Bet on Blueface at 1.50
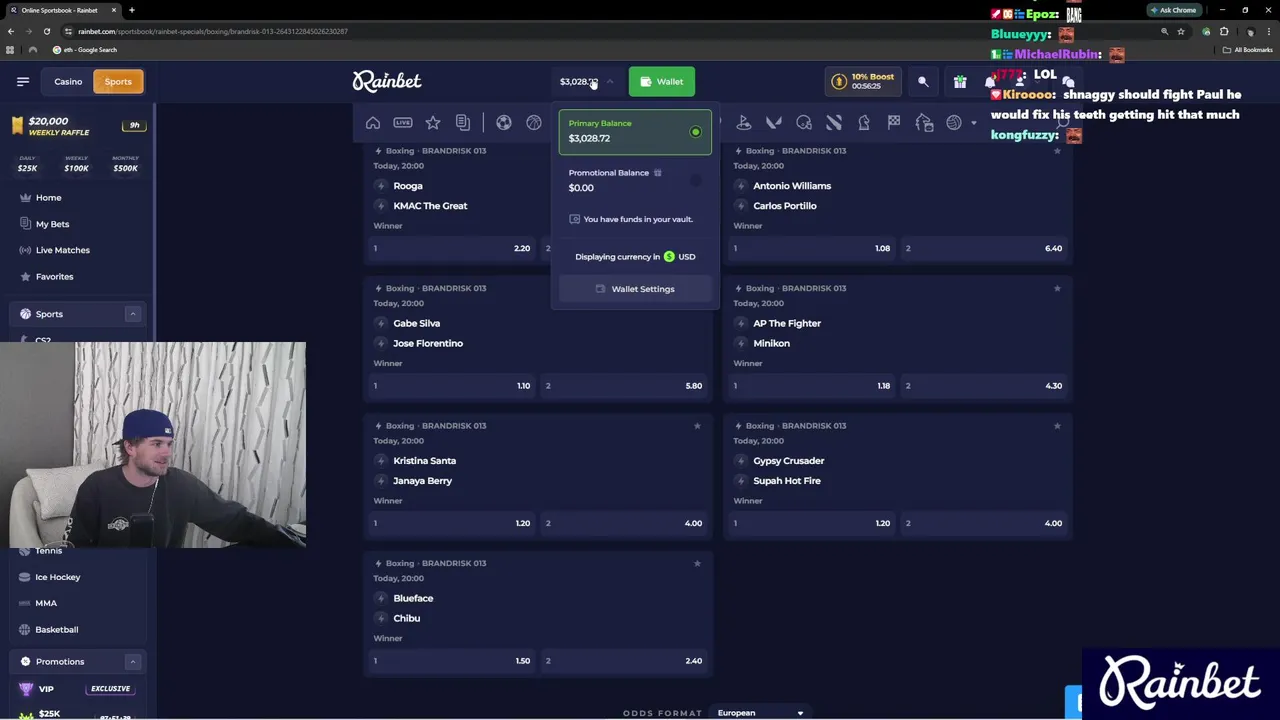The width and height of the screenshot is (1280, 720). [452, 661]
